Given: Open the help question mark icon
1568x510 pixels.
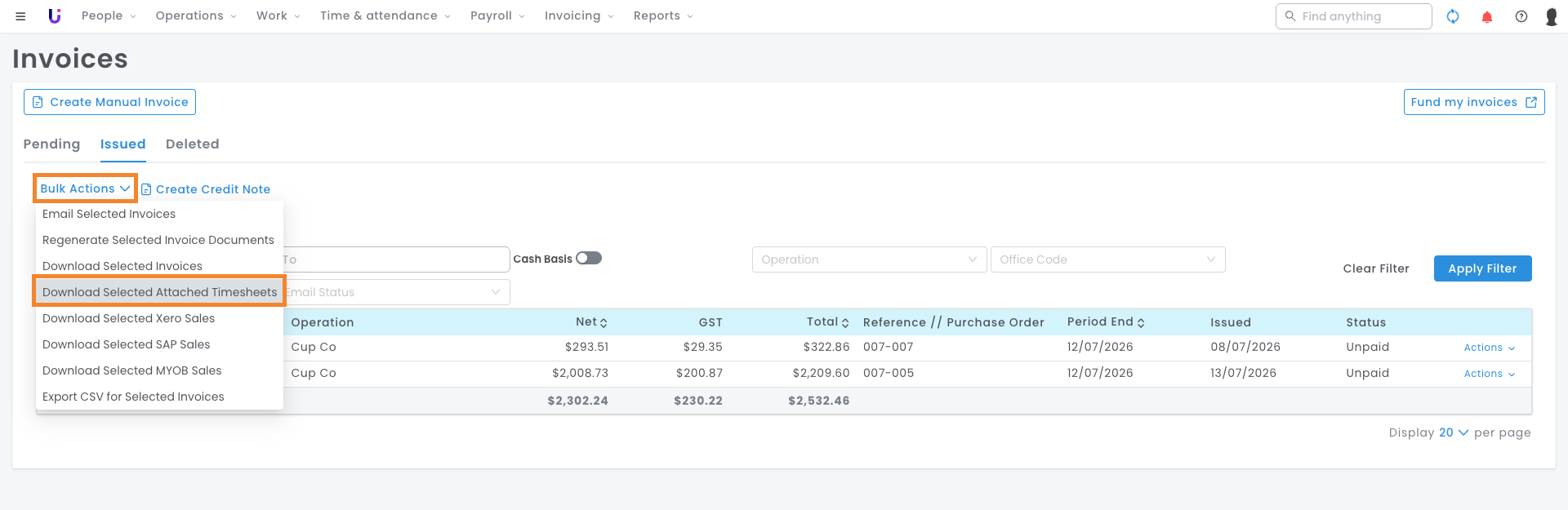Looking at the screenshot, I should pos(1521,16).
